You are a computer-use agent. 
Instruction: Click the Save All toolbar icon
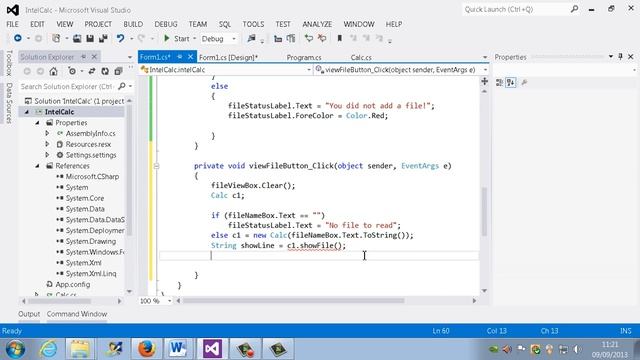point(103,38)
